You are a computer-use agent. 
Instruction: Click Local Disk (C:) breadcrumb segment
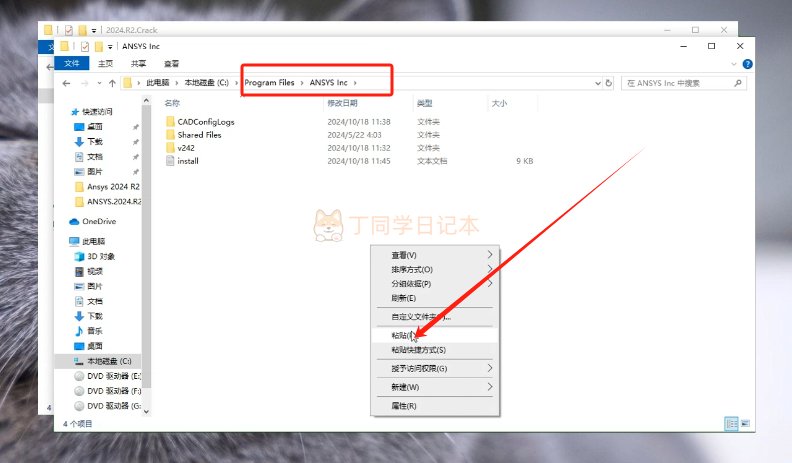click(x=207, y=83)
